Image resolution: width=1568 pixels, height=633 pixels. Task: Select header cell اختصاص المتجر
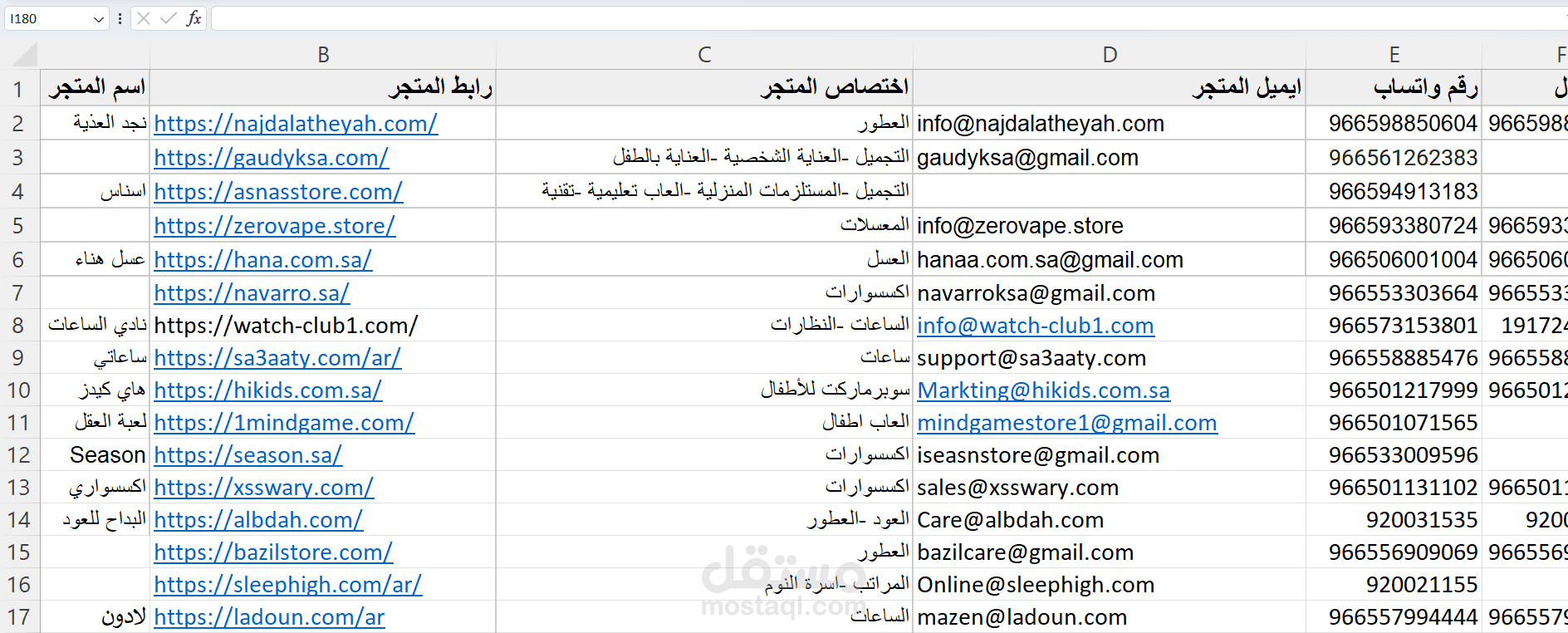point(704,87)
